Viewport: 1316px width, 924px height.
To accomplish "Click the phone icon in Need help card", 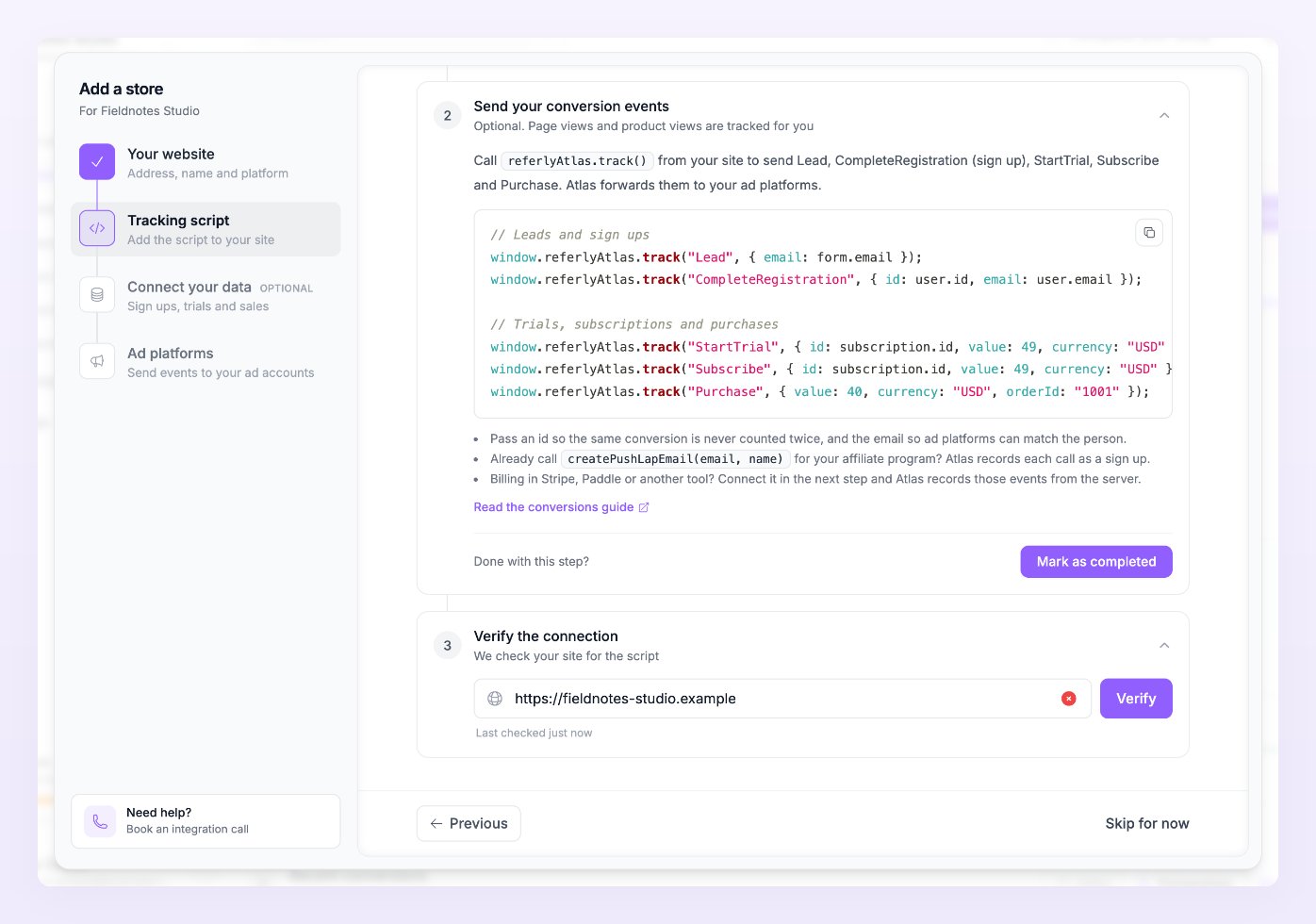I will [100, 821].
